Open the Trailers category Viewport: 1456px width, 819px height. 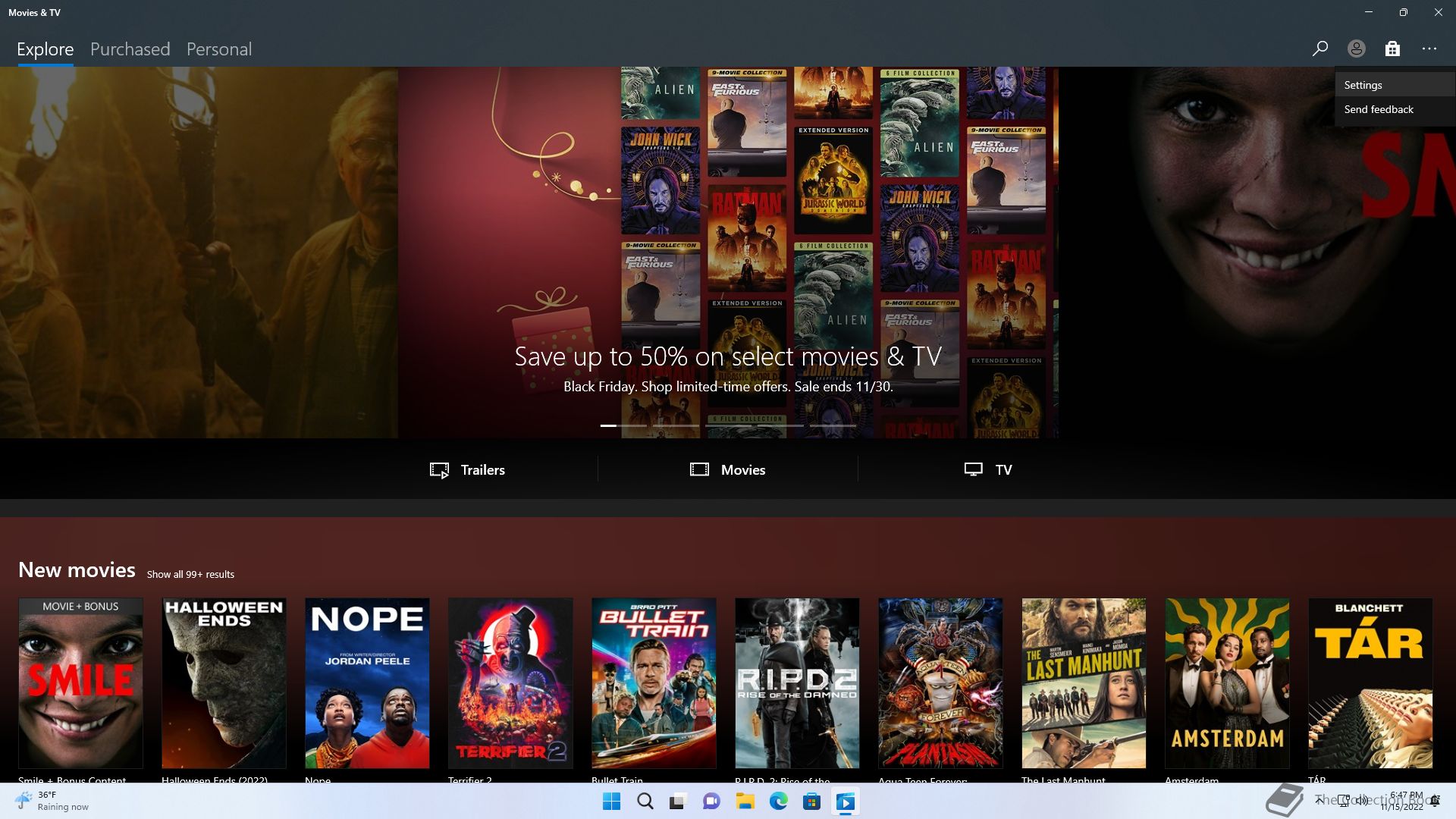pyautogui.click(x=467, y=469)
